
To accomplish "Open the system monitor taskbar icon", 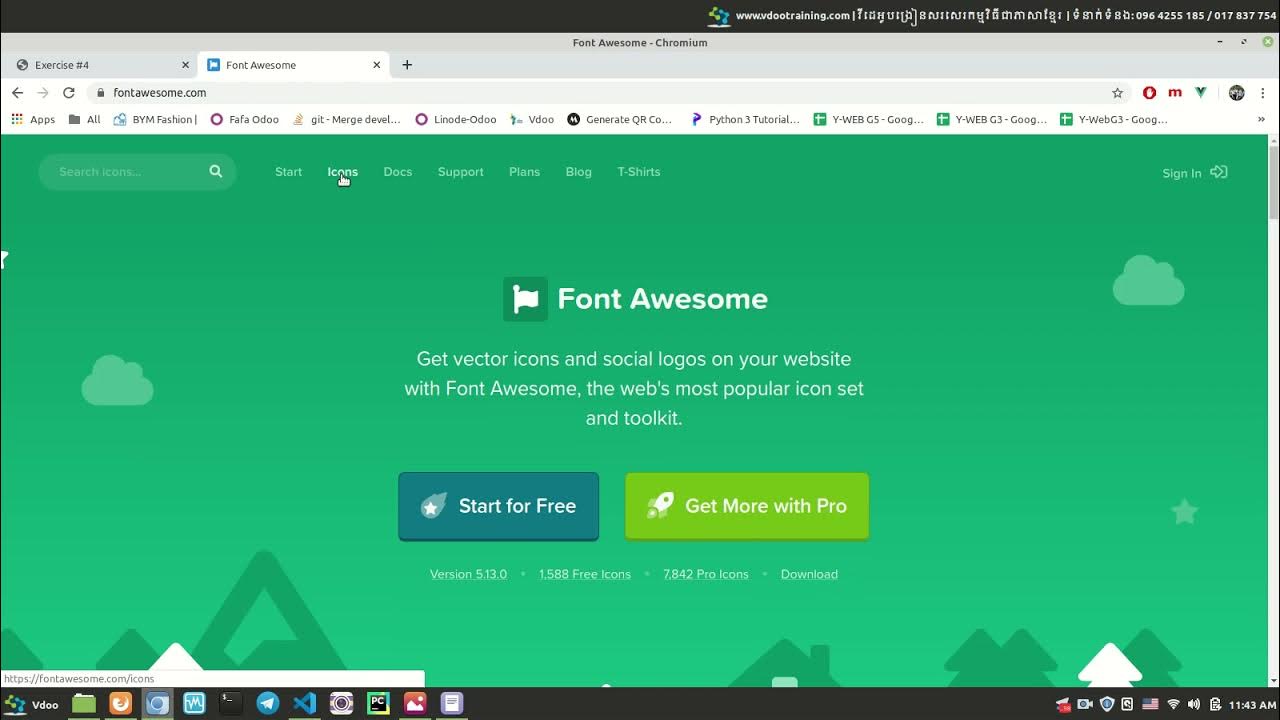I will 194,703.
